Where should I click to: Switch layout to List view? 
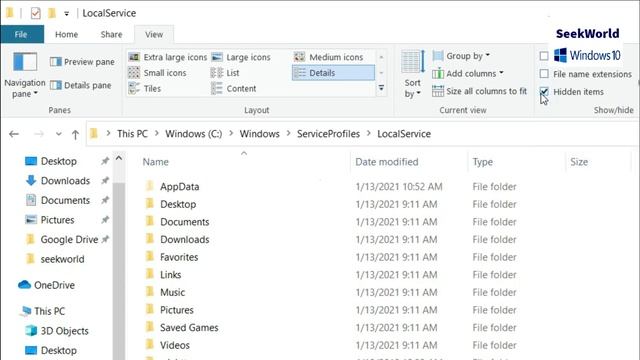[x=225, y=73]
